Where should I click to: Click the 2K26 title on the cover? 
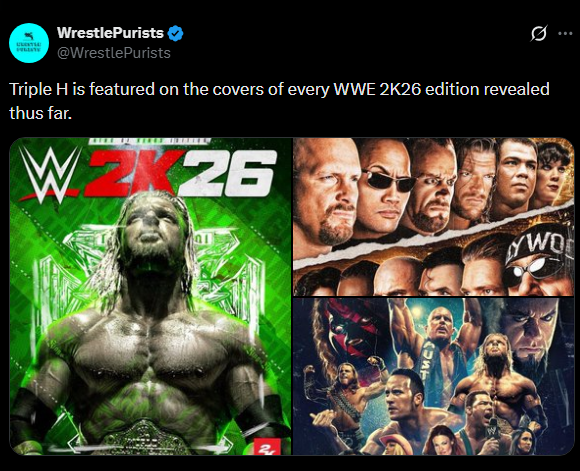pyautogui.click(x=180, y=174)
